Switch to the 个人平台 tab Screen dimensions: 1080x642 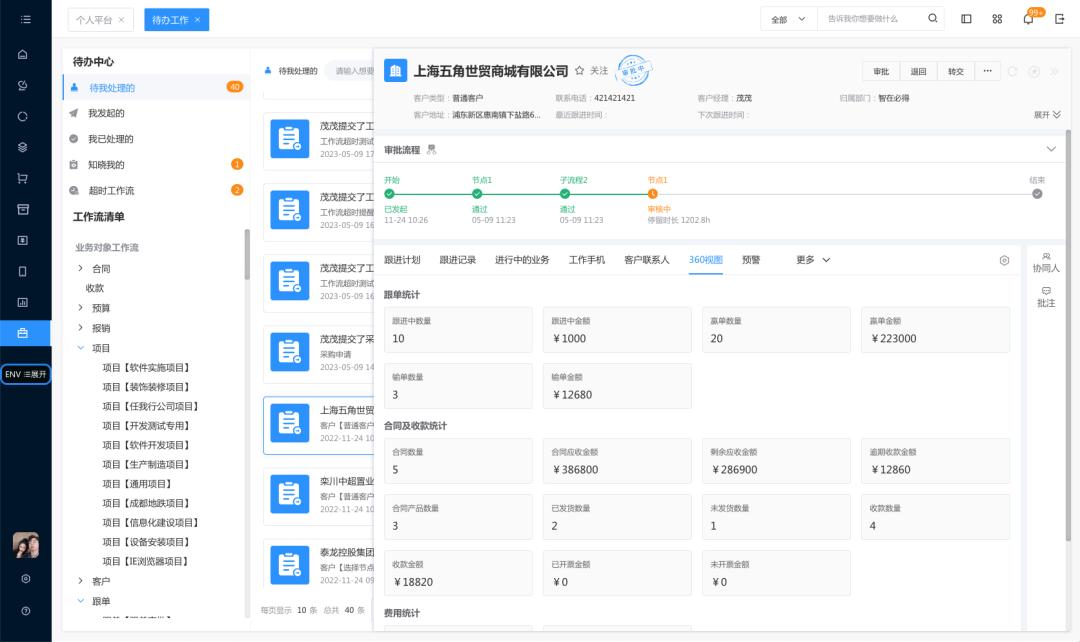[95, 18]
